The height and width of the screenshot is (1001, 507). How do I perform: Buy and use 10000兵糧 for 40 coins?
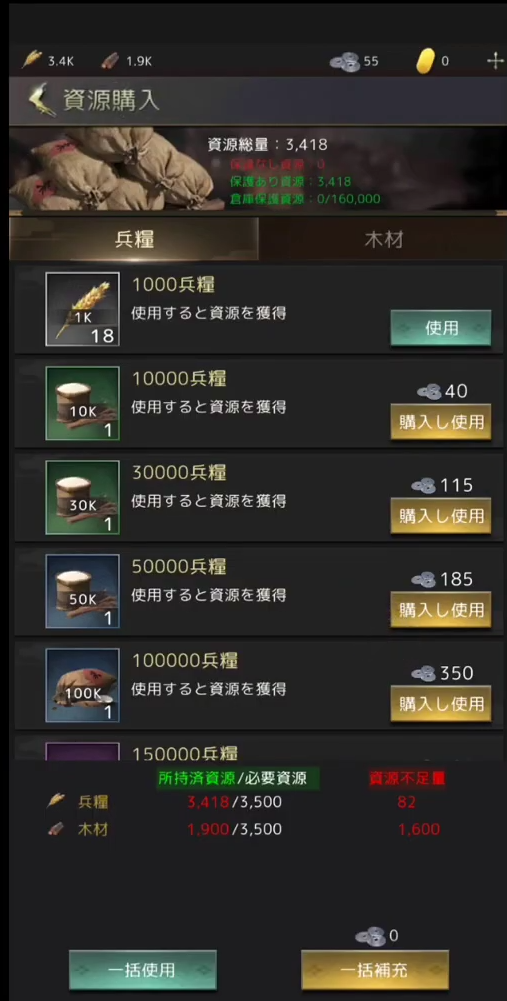441,422
